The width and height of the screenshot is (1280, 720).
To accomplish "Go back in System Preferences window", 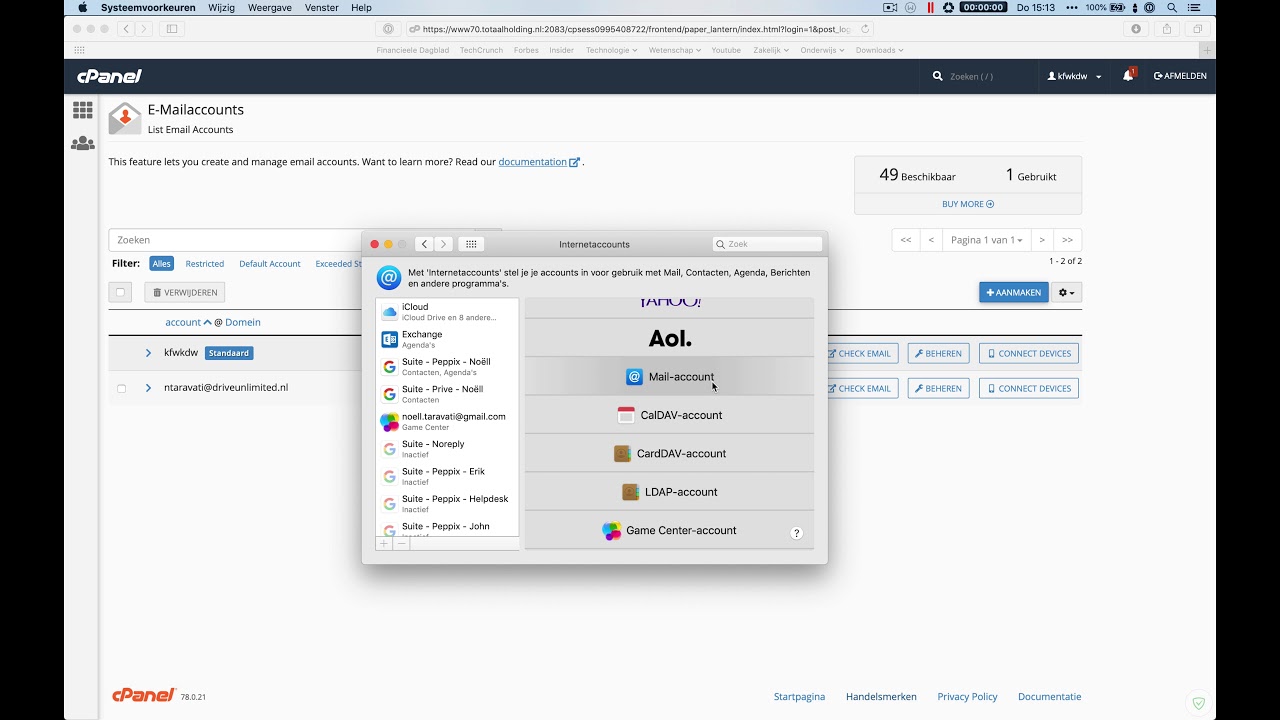I will [425, 244].
